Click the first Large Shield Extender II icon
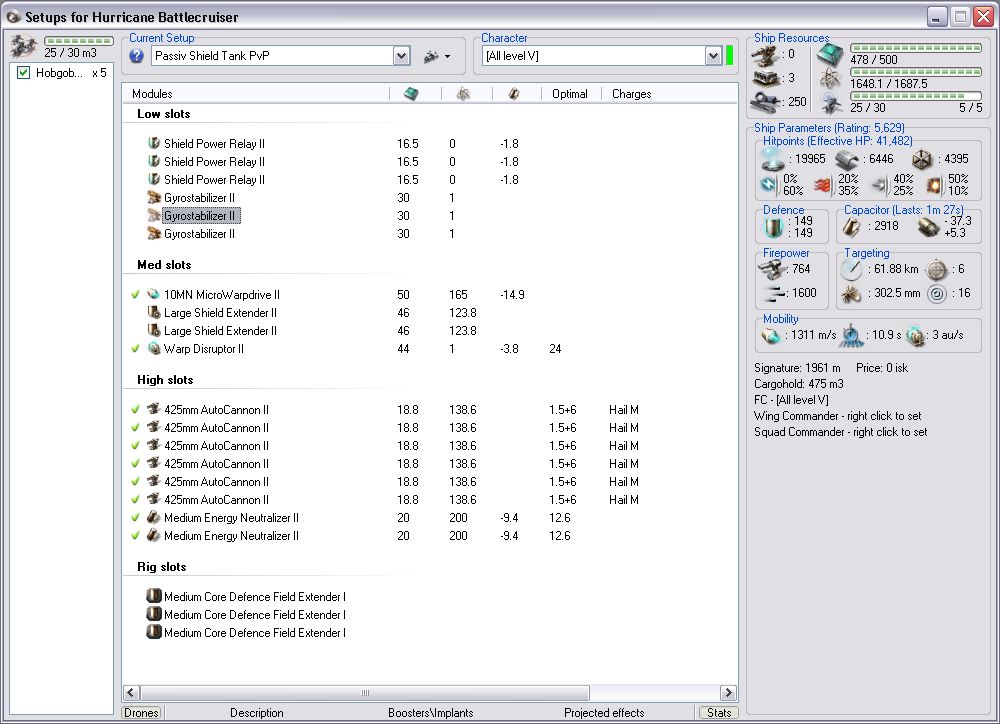Viewport: 1000px width, 724px height. [x=154, y=313]
